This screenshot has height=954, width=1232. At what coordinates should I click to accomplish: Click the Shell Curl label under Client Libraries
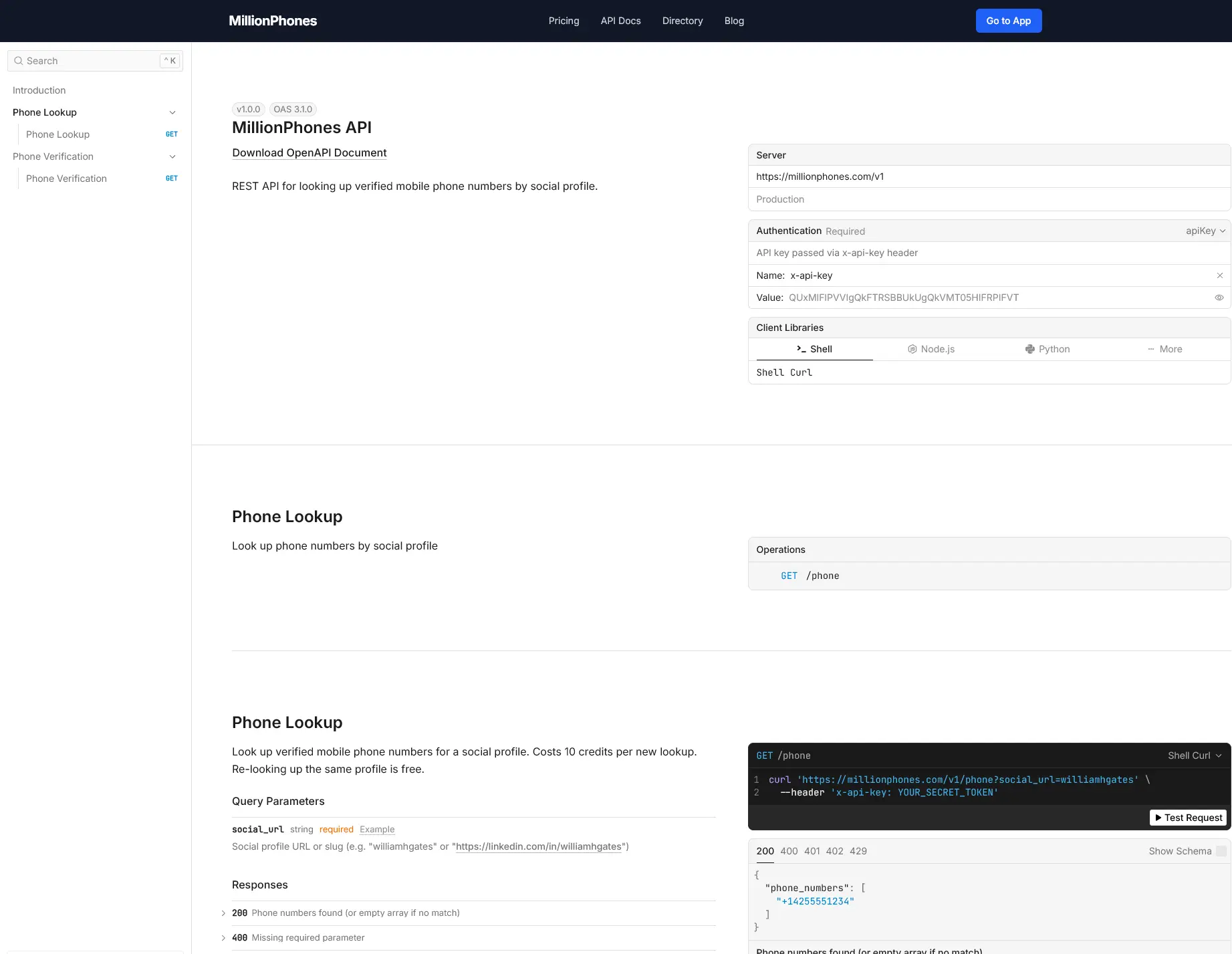coord(784,372)
